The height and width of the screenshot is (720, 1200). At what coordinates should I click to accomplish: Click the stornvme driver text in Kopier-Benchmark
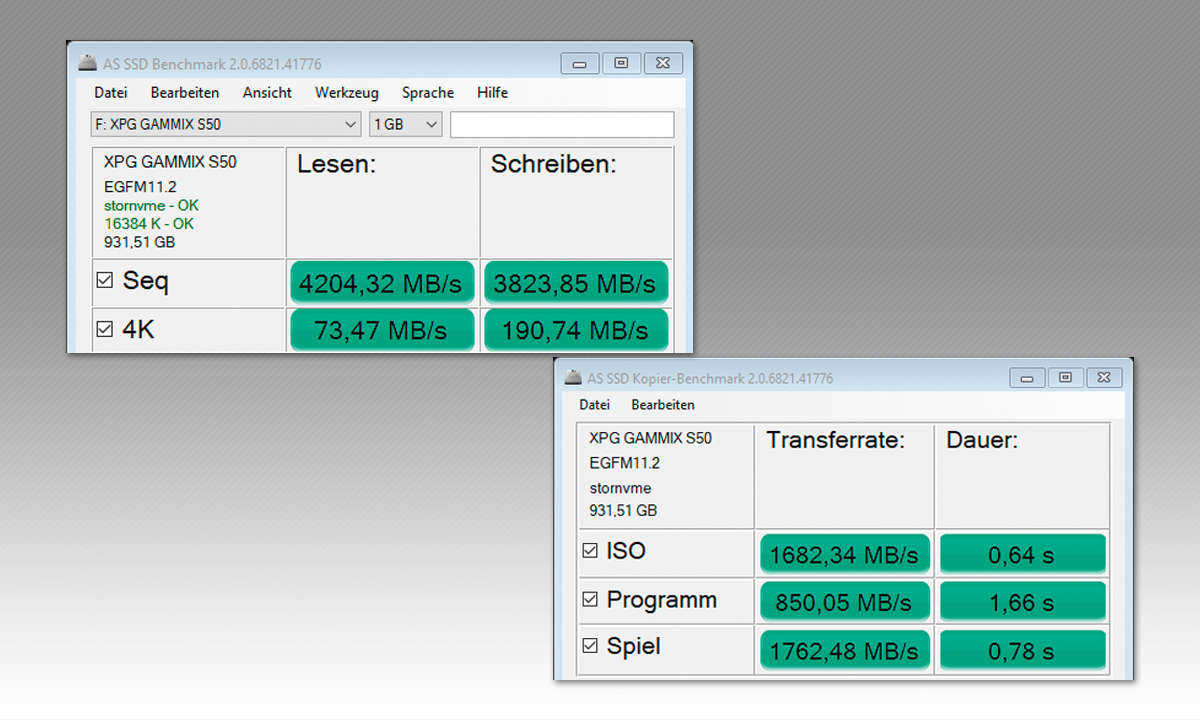[620, 488]
